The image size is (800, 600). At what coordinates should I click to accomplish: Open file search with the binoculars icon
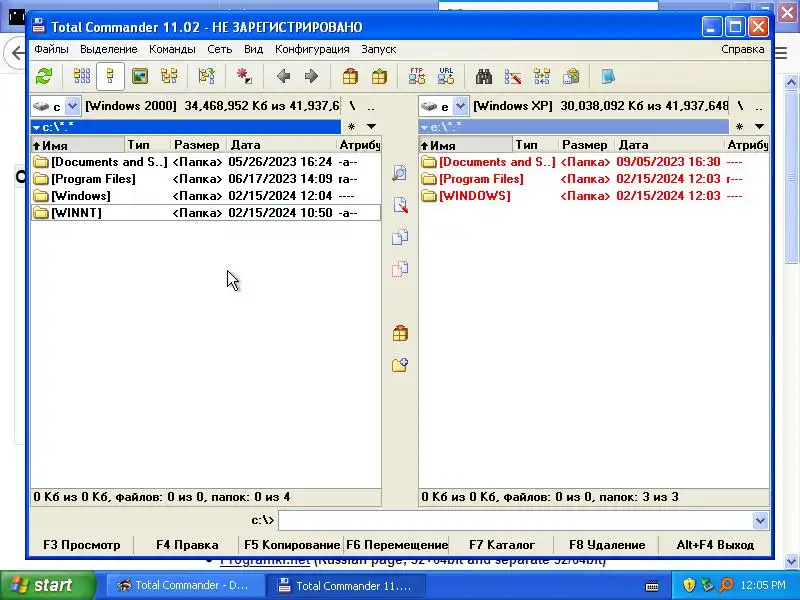484,77
